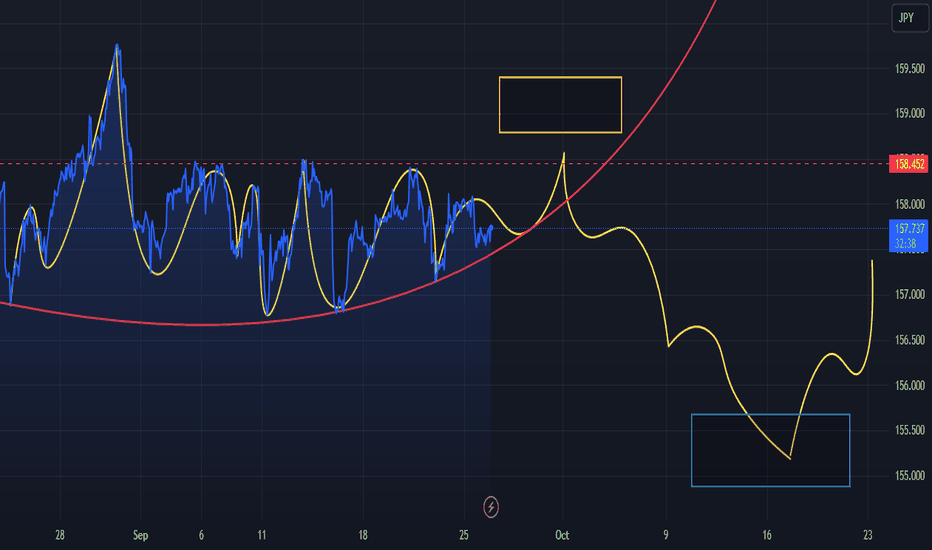Click the 28 date label on time axis
Viewport: 932px width, 550px height.
tap(59, 535)
